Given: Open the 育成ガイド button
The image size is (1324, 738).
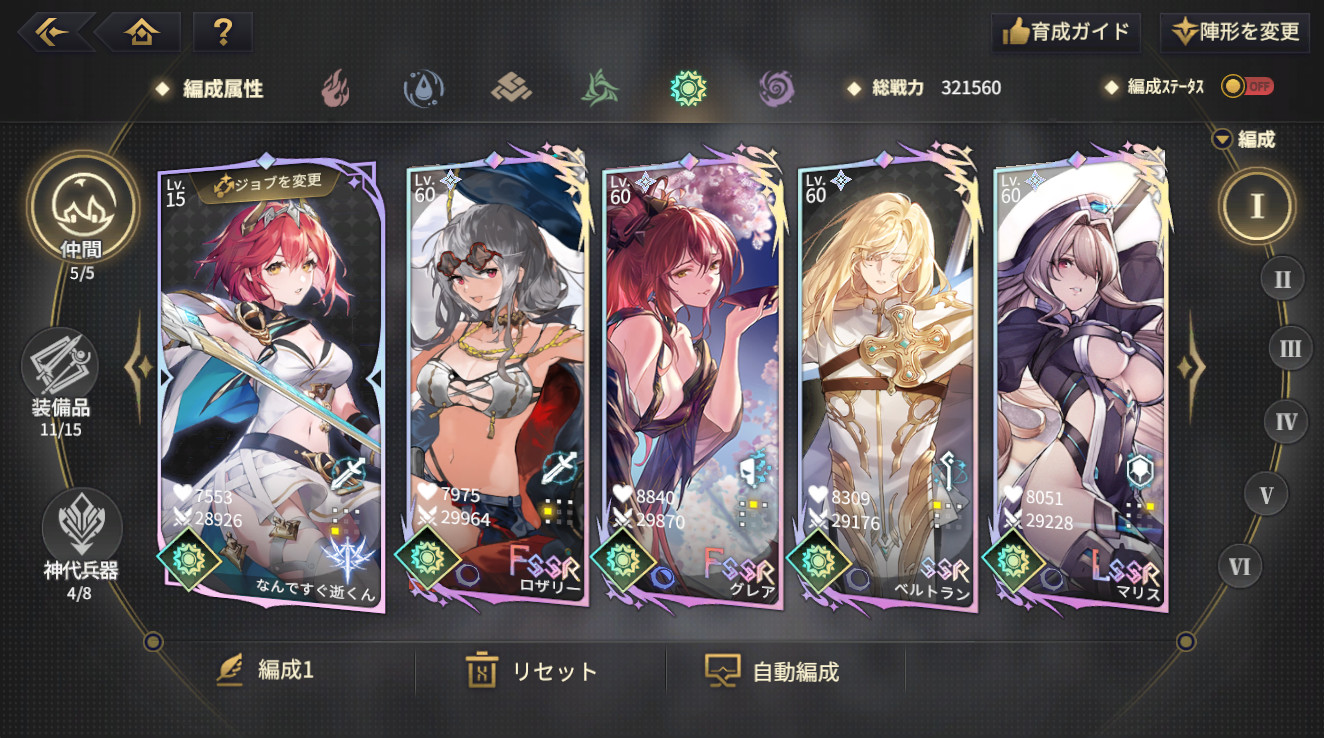Looking at the screenshot, I should click(1066, 32).
